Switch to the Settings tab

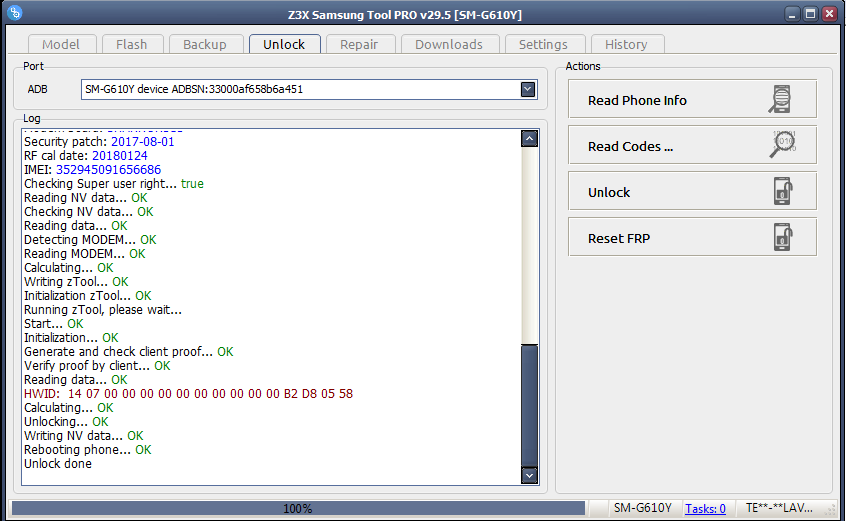(x=544, y=44)
